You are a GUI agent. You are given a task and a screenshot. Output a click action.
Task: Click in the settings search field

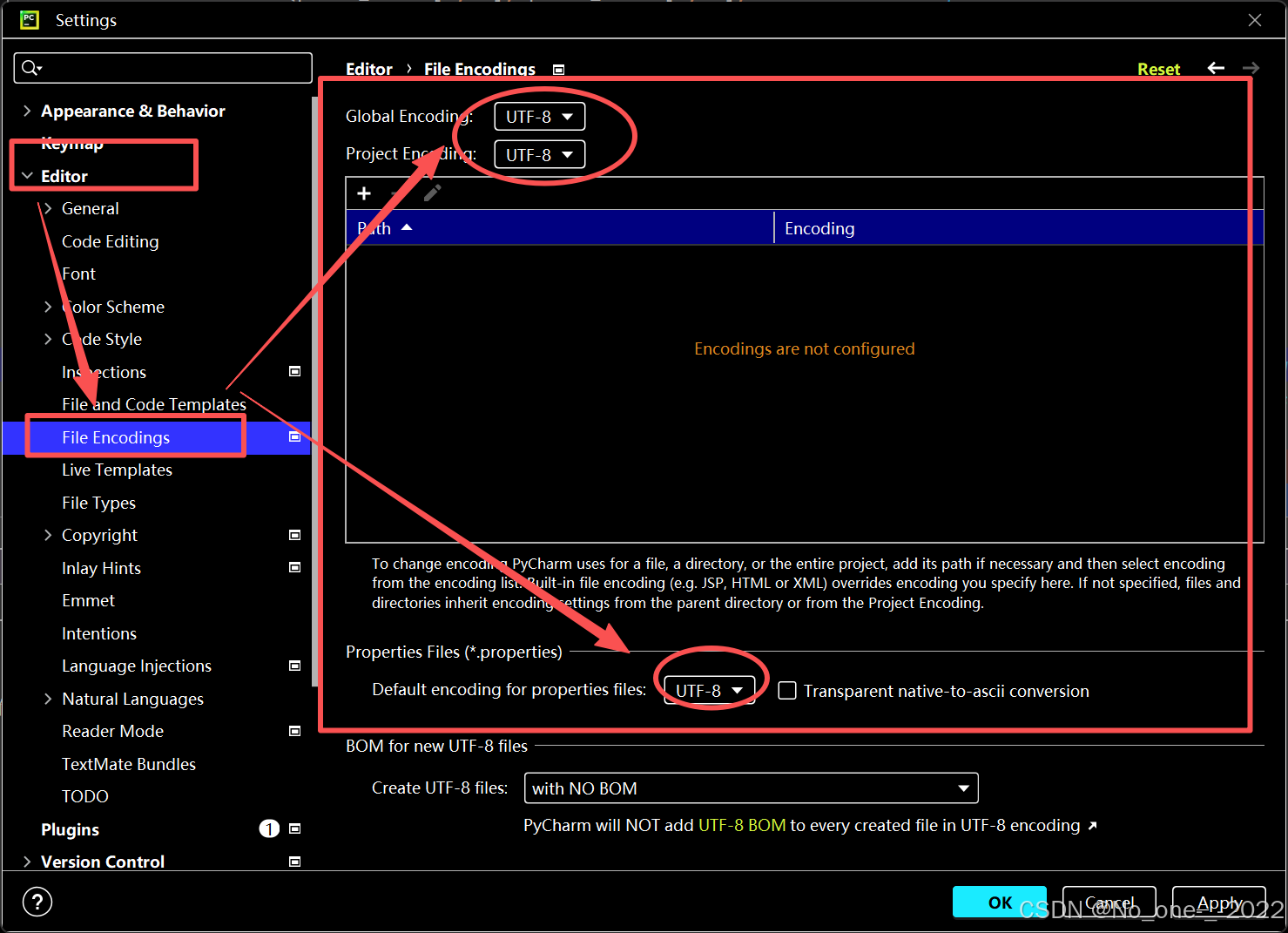[163, 68]
